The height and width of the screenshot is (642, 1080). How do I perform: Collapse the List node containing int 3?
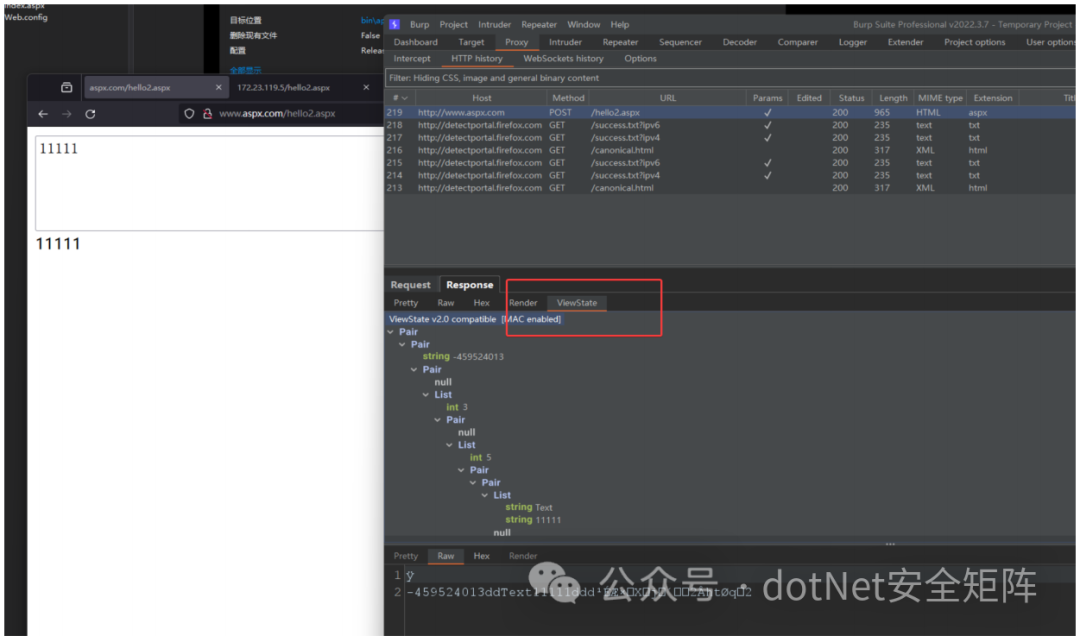click(426, 395)
